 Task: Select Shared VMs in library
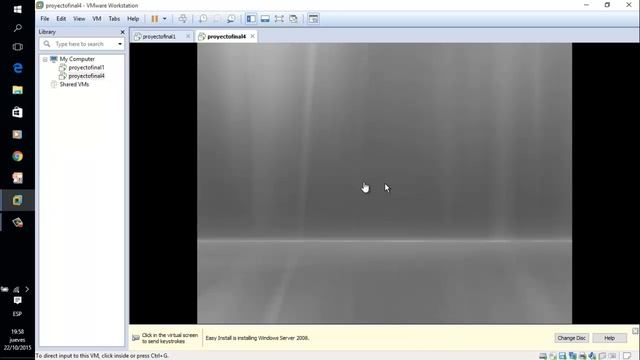pos(74,84)
